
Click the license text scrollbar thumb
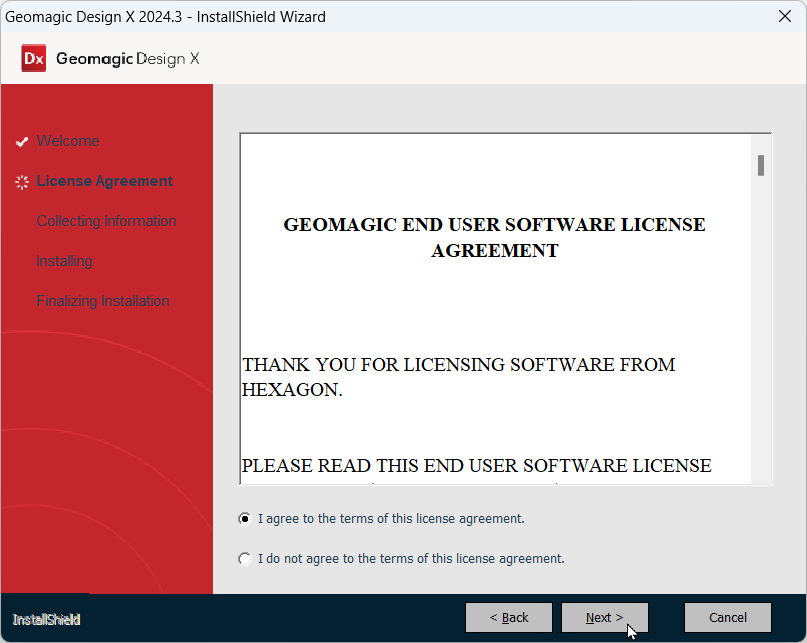click(761, 165)
